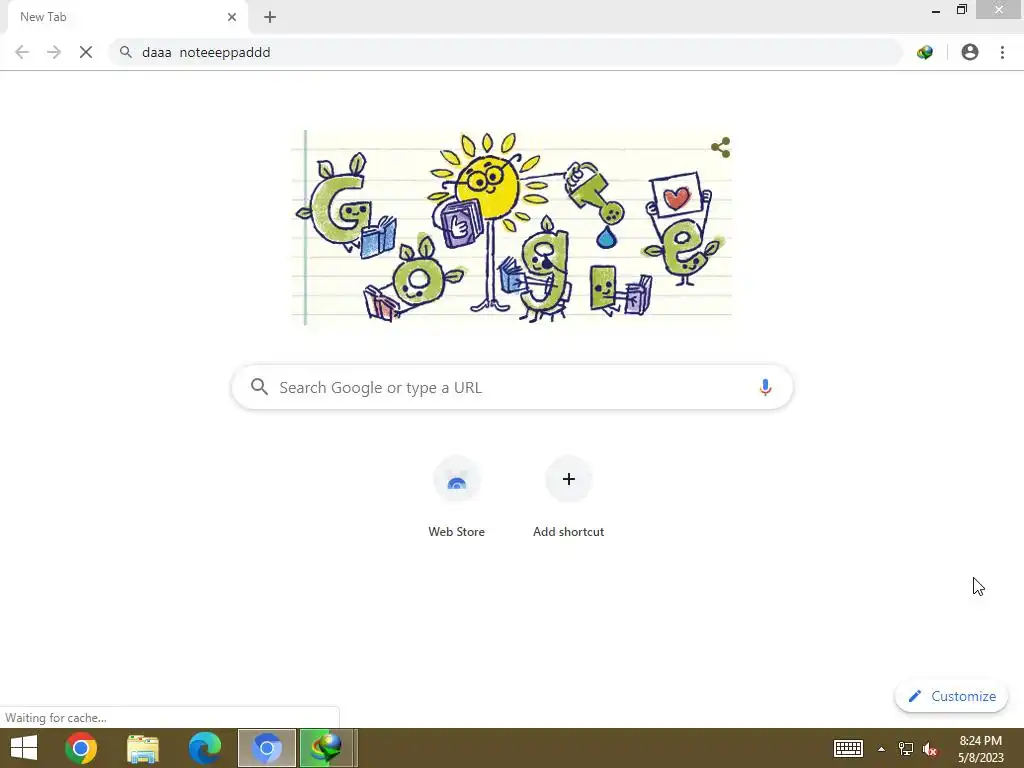Close the New Tab tab
Screen dimensions: 1024x768
[x=232, y=17]
